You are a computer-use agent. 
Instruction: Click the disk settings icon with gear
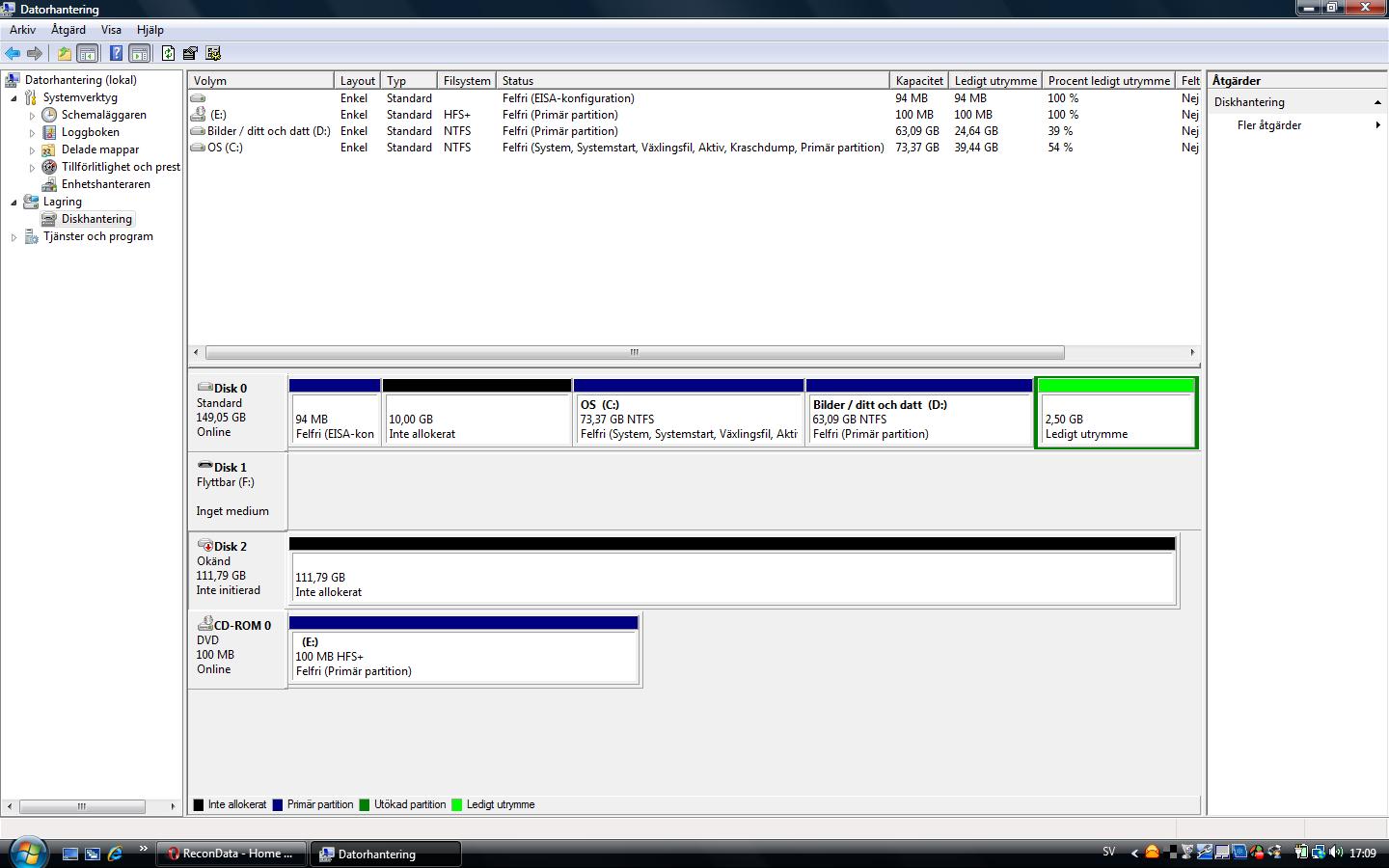(213, 54)
